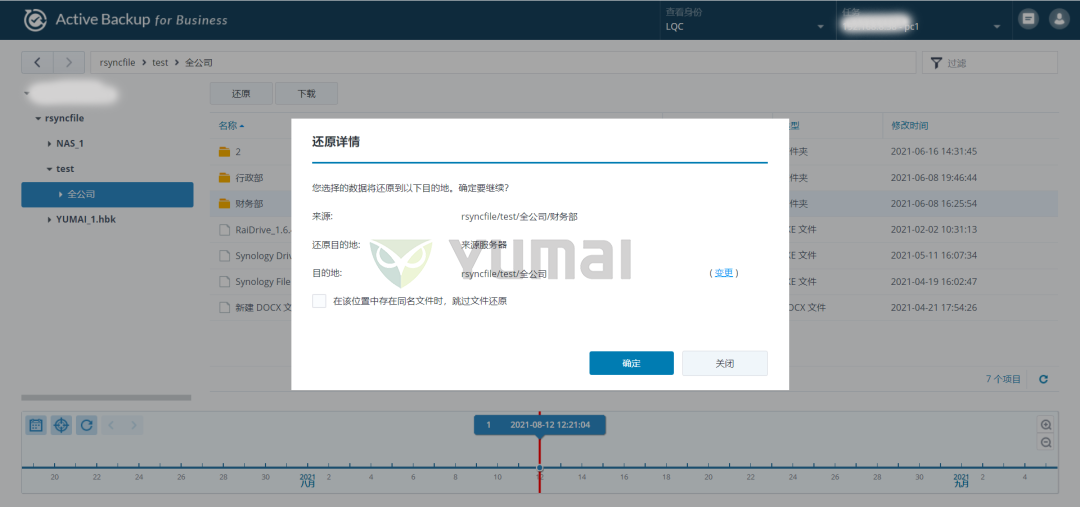This screenshot has height=507, width=1080.
Task: Click the Synology Drive file icon
Action: (x=224, y=256)
